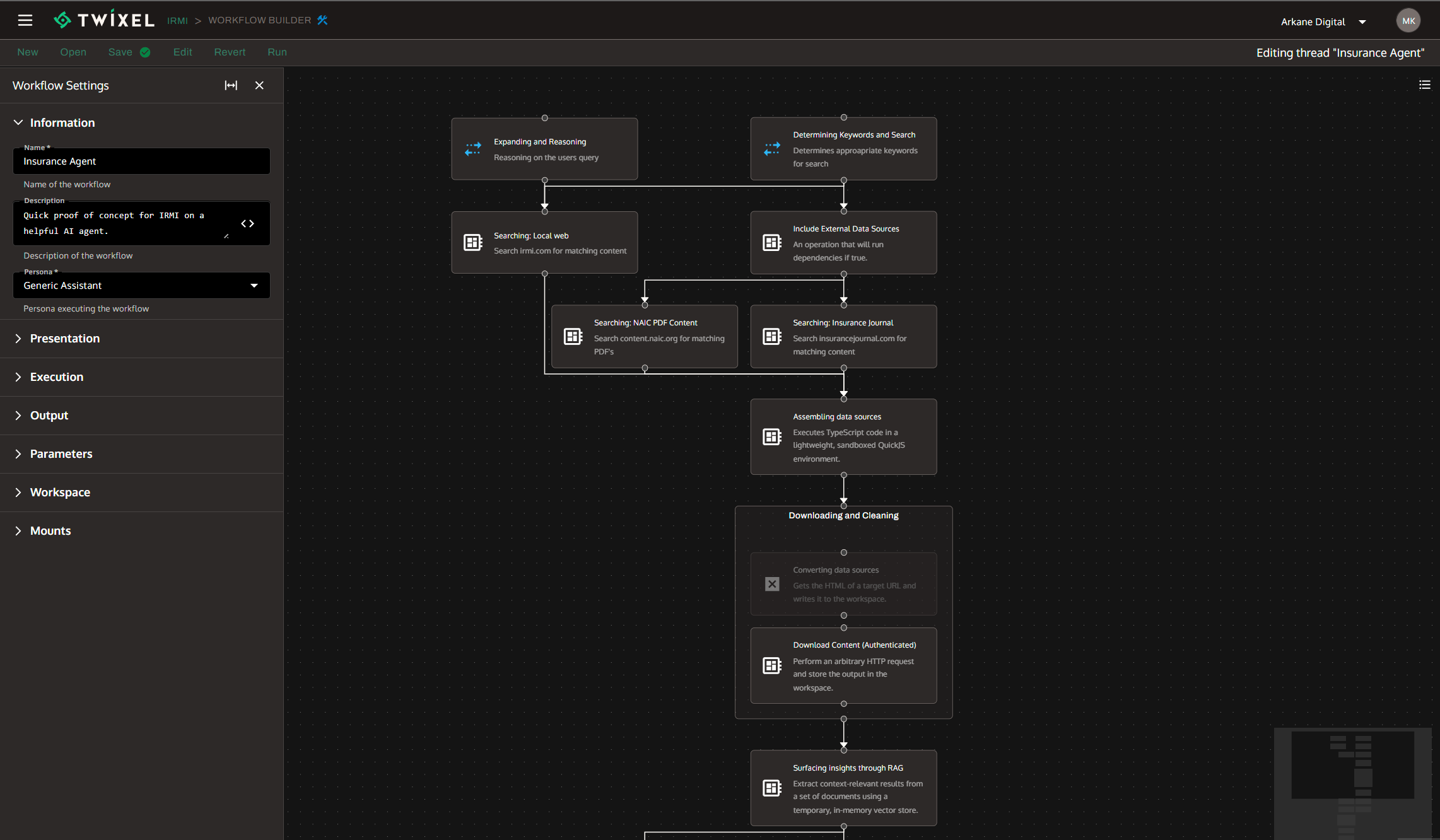Collapse the Information section

18,122
